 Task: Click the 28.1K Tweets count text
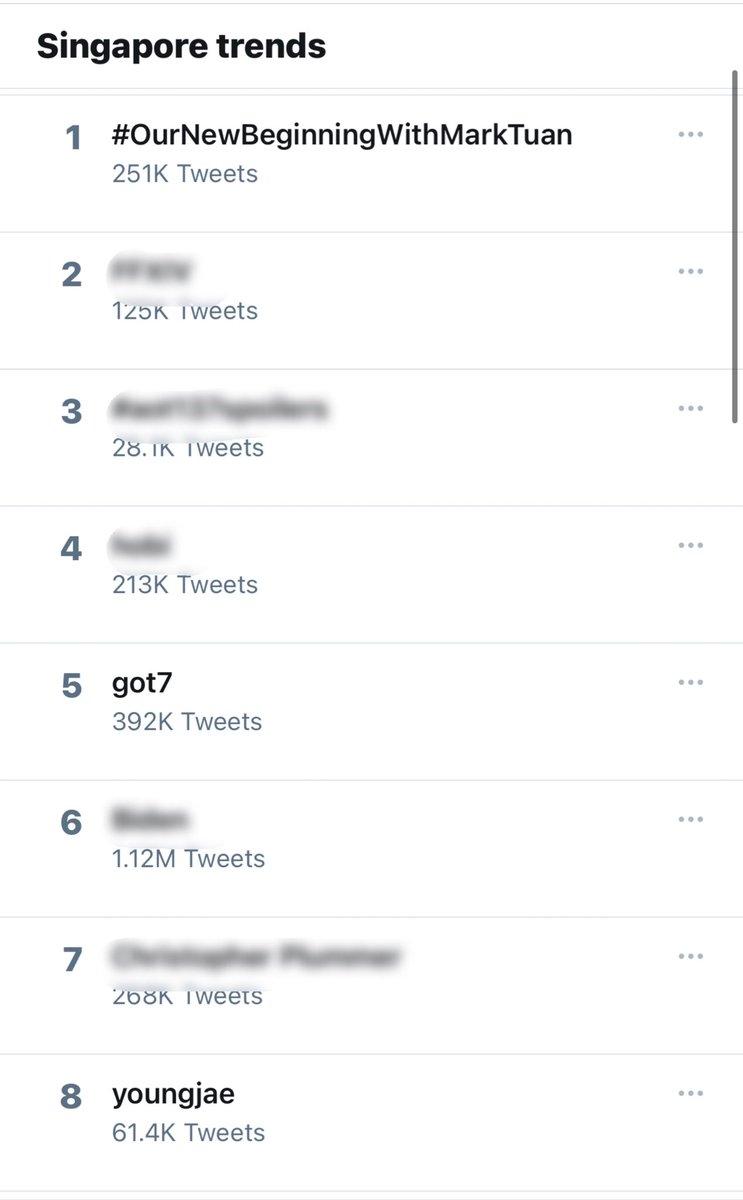pyautogui.click(x=188, y=448)
